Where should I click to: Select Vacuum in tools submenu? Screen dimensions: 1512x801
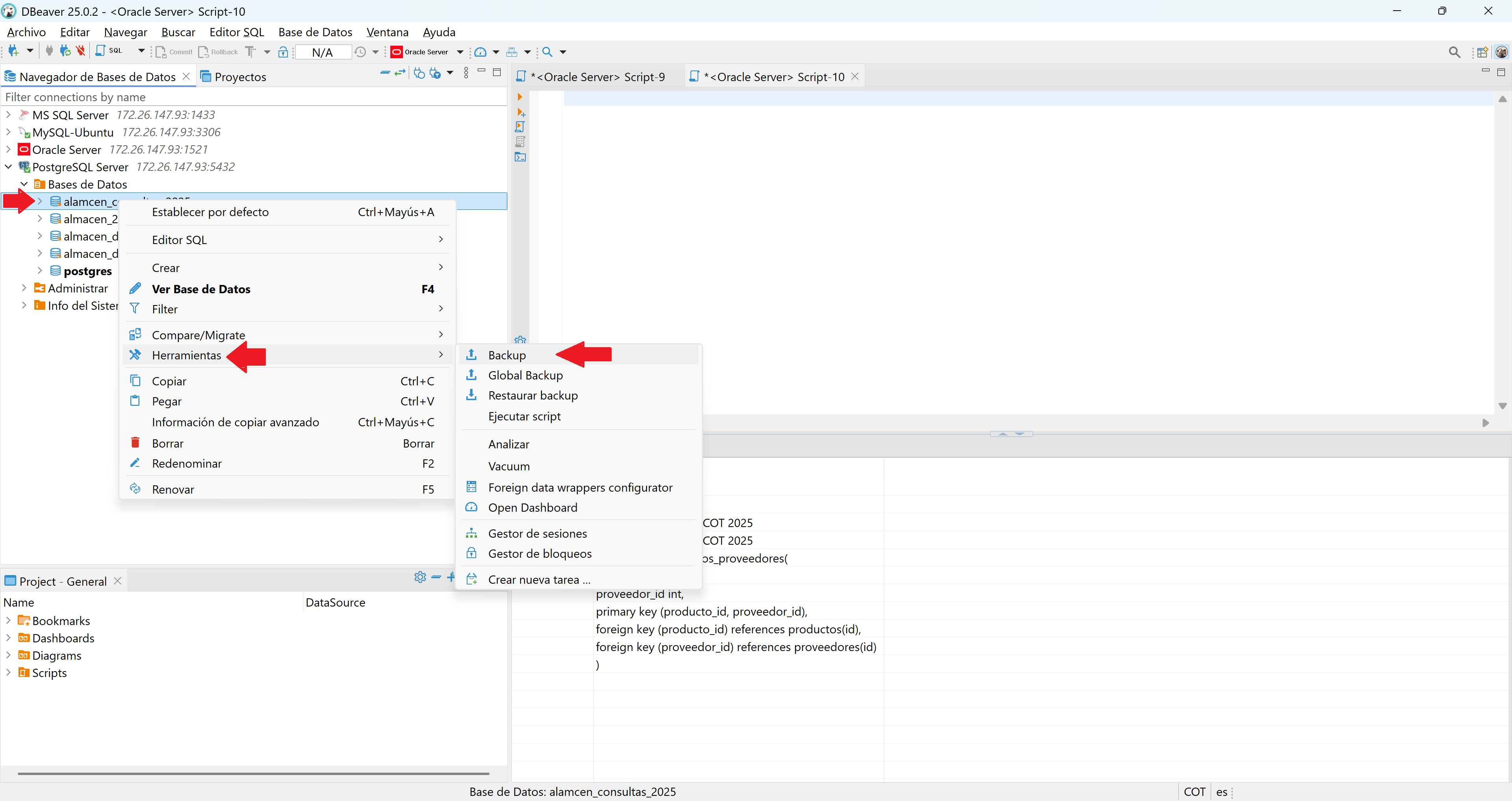click(579, 466)
